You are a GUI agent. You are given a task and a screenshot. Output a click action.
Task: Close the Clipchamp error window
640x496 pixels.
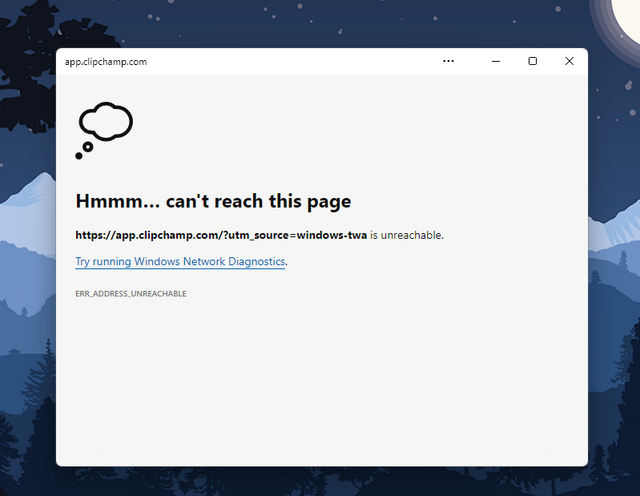point(569,61)
